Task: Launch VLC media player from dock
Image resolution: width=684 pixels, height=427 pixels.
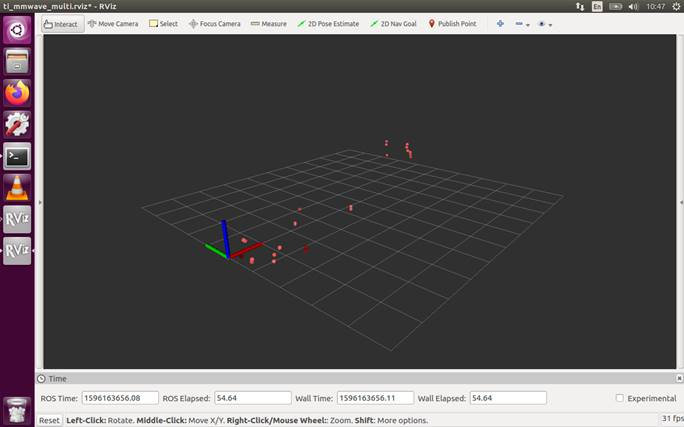Action: tap(17, 188)
